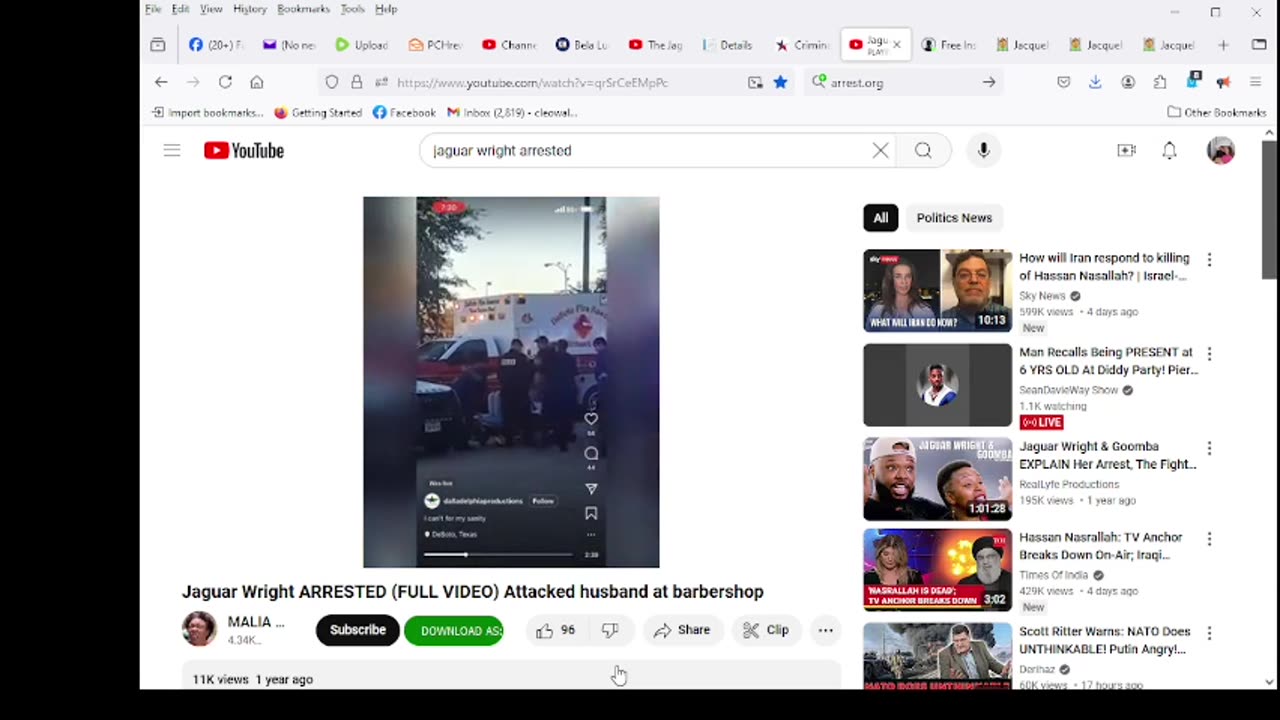Open the Other Bookmarks folder
This screenshot has height=720, width=1280.
[x=1216, y=112]
